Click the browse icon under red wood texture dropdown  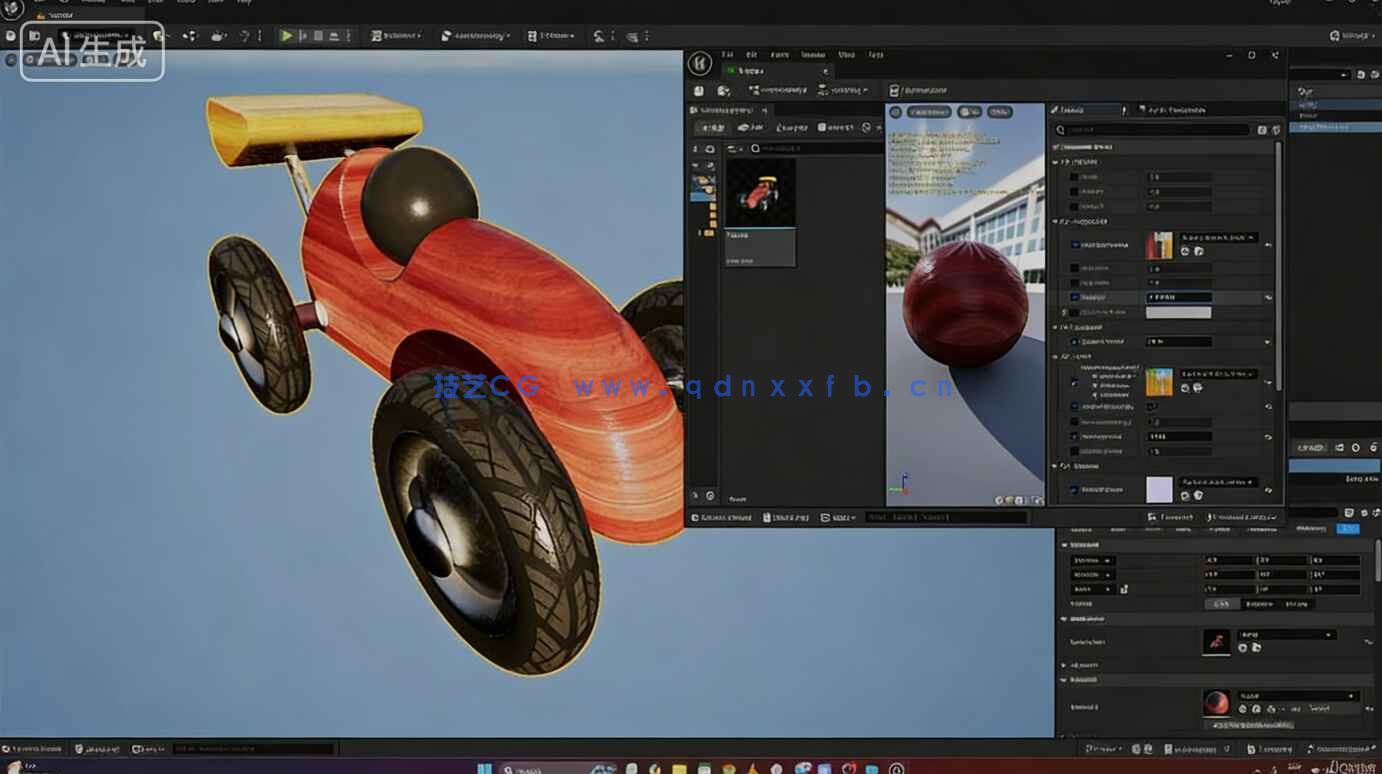click(x=1198, y=251)
